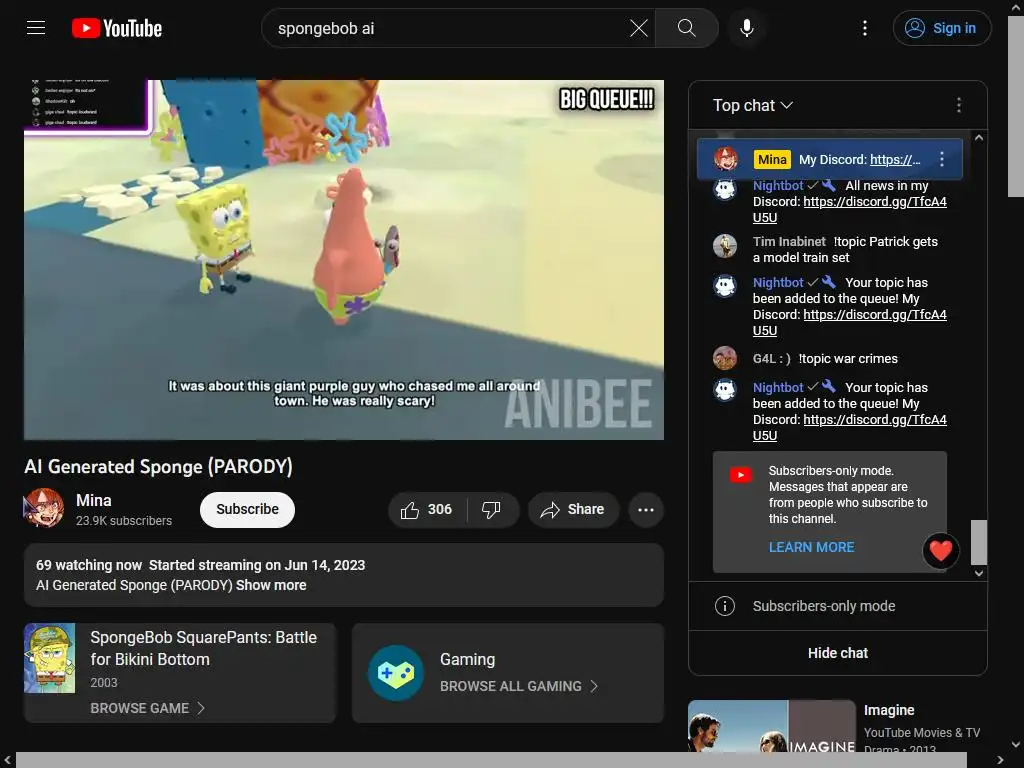Like the video with 306 likes
Screen dimensions: 1024x768
[427, 509]
